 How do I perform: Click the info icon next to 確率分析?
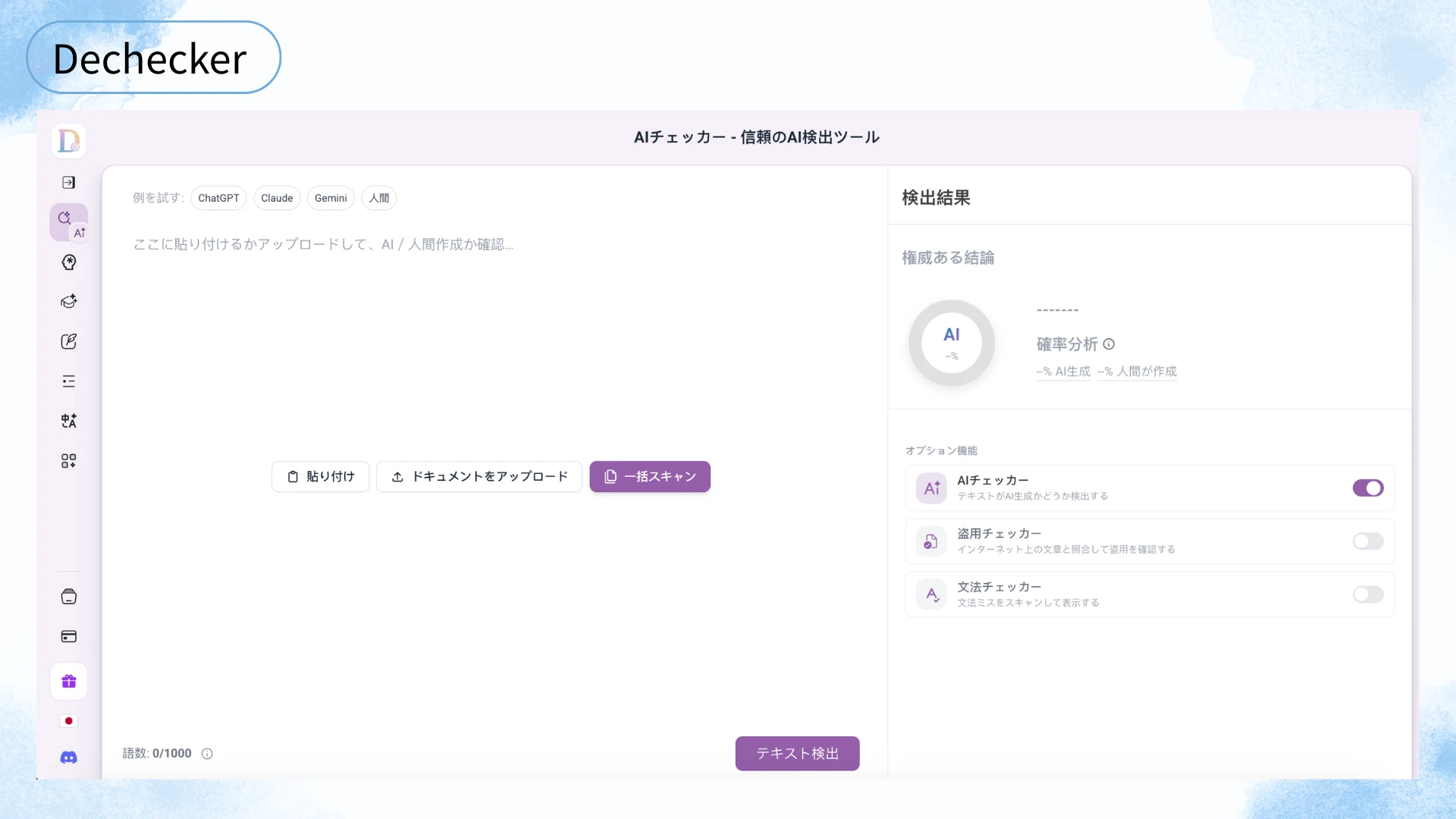click(x=1109, y=344)
